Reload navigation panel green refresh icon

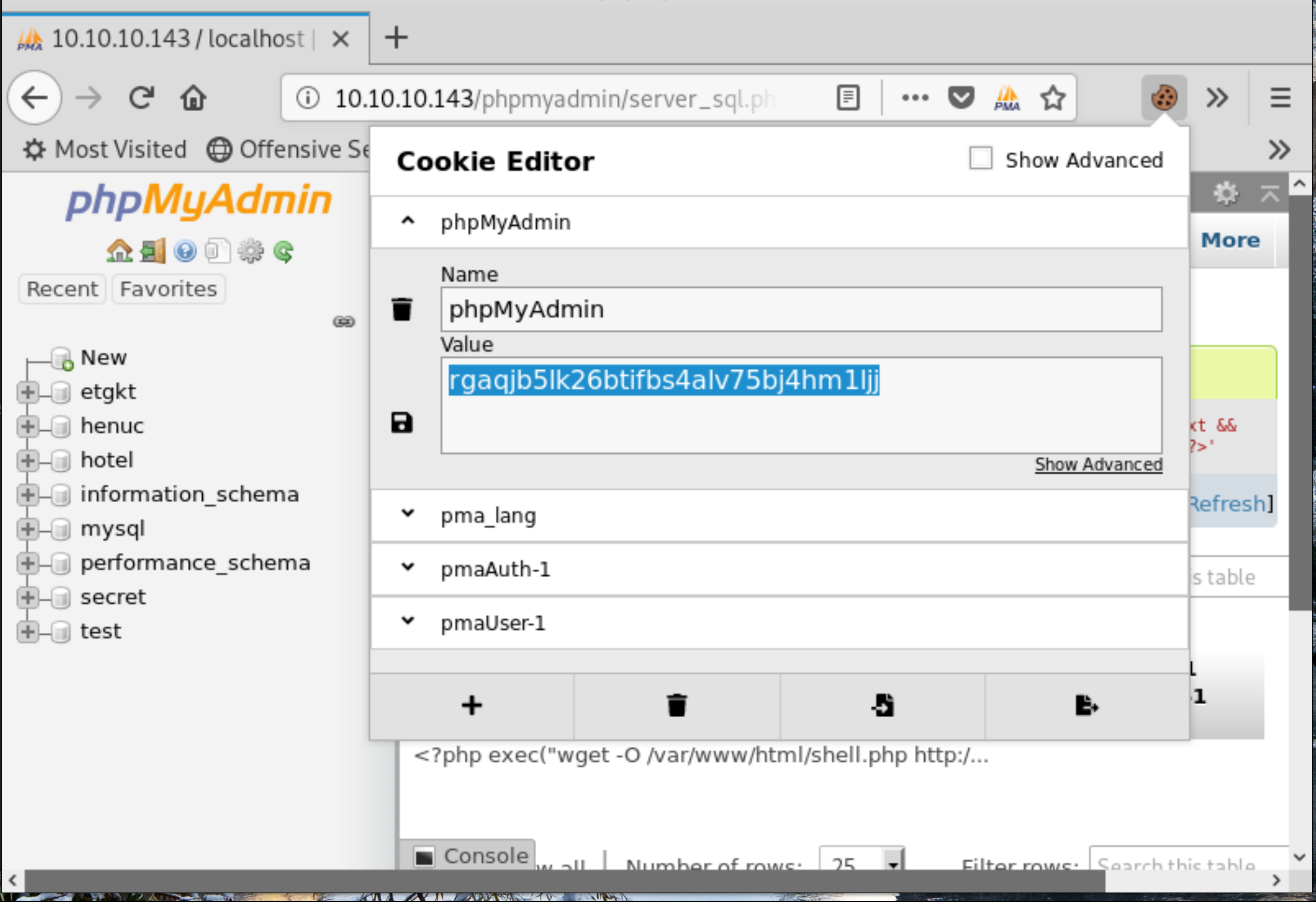(284, 251)
